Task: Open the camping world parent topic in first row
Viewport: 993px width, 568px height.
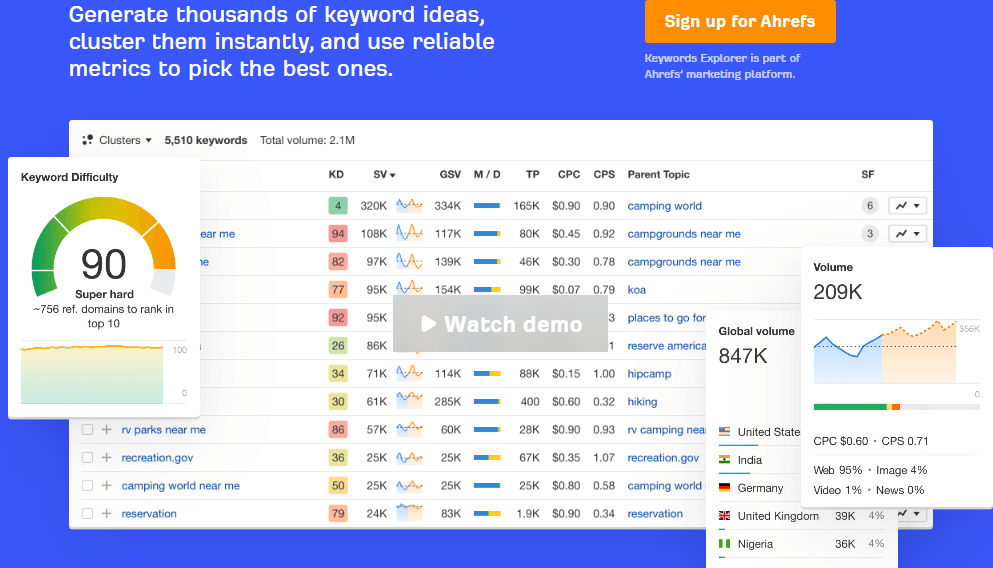Action: click(x=664, y=206)
